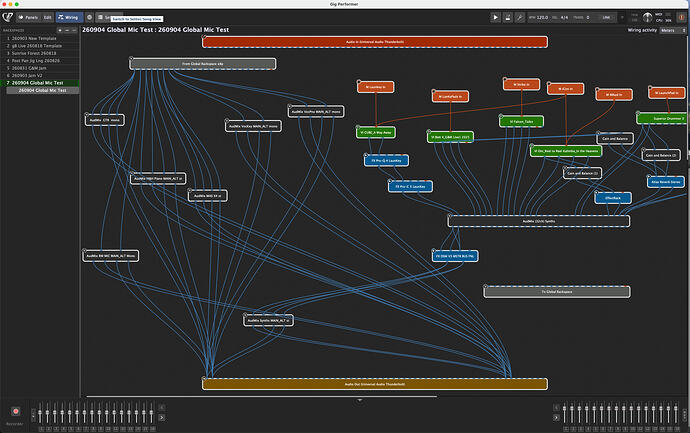Screen dimensions: 690x433
Task: Select the blue Atlas Reverb Stereo plugin
Action: pyautogui.click(x=666, y=182)
